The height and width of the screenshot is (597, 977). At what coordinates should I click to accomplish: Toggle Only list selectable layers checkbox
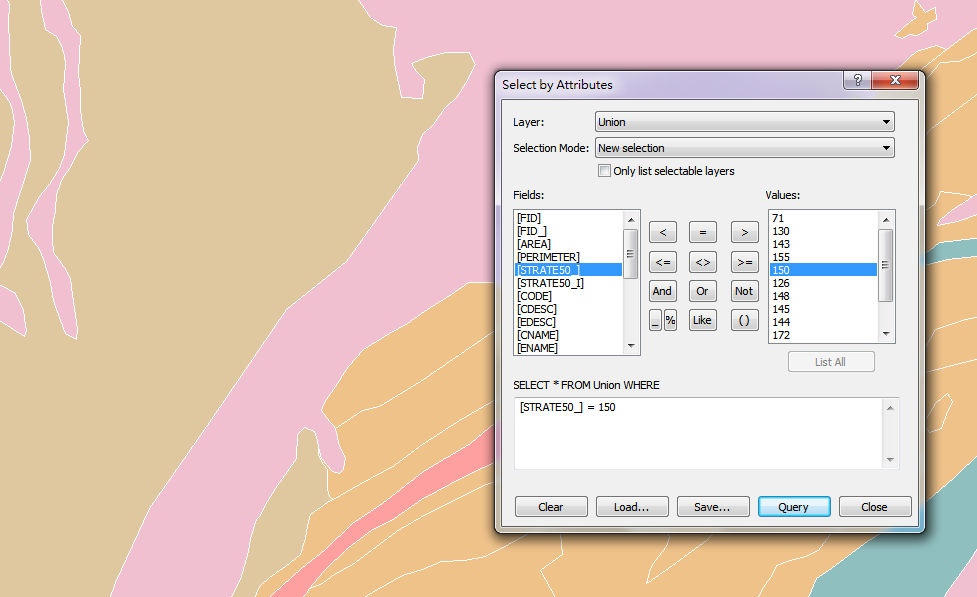pos(604,171)
